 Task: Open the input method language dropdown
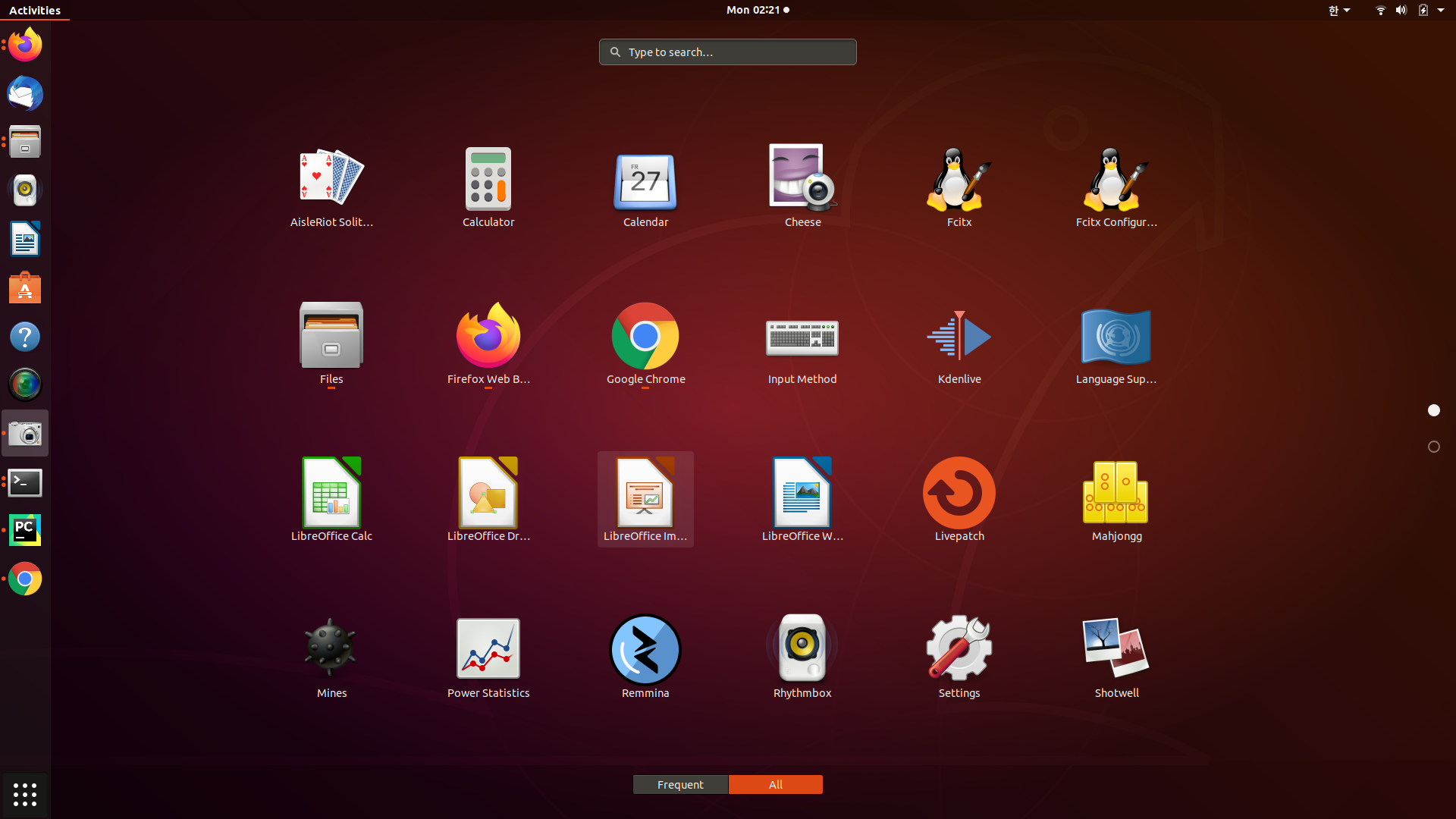1338,10
